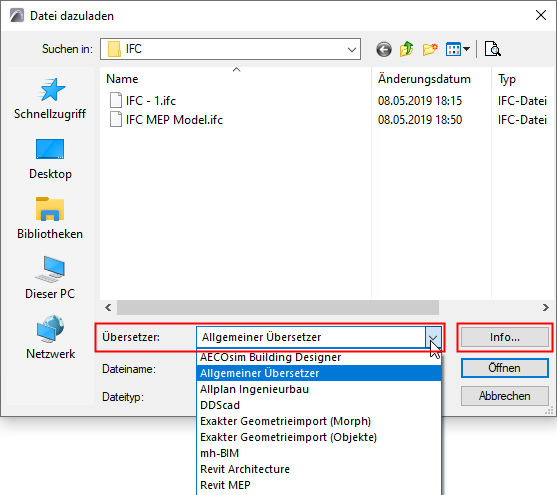Open Bibliotheken in the sidebar

[x=50, y=219]
